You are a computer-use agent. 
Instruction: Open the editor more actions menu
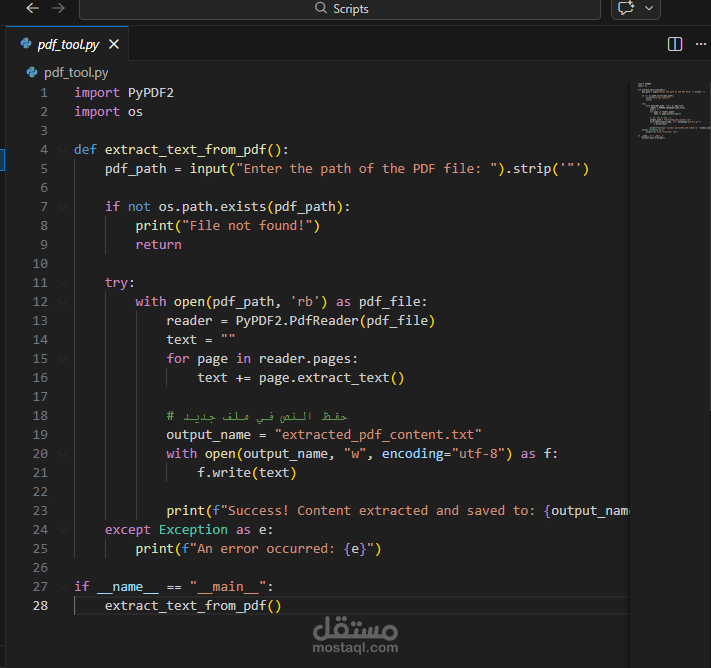(x=701, y=44)
